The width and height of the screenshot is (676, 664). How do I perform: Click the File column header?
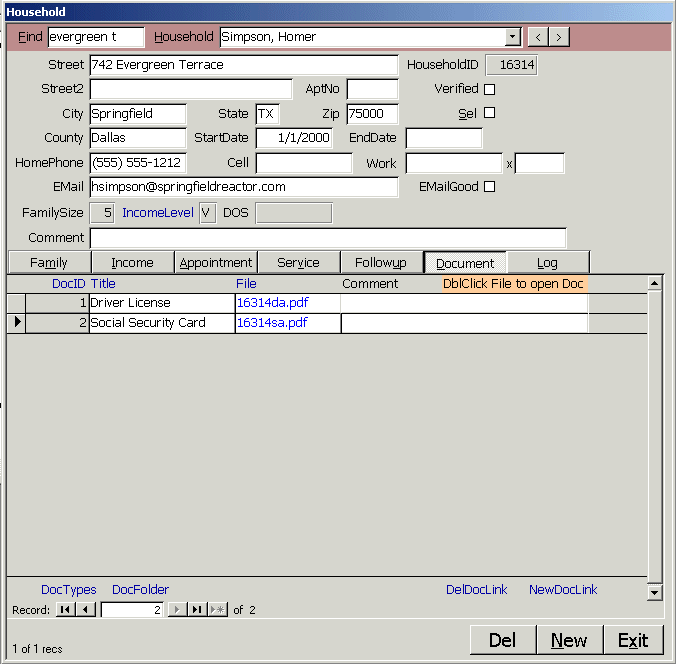pos(246,284)
